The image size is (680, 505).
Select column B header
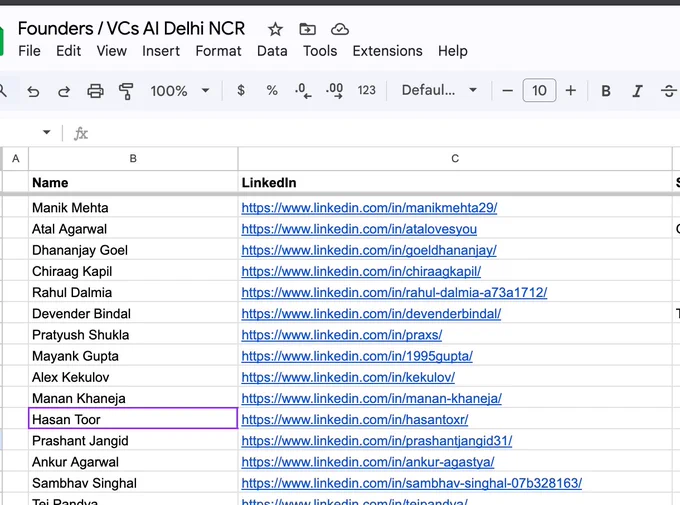[x=133, y=159]
